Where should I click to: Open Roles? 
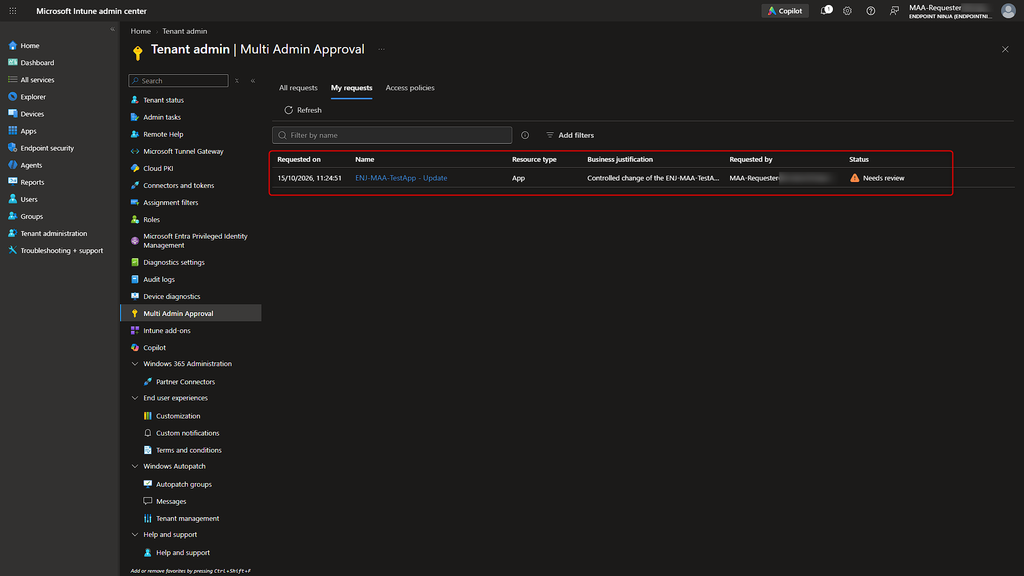click(x=151, y=219)
